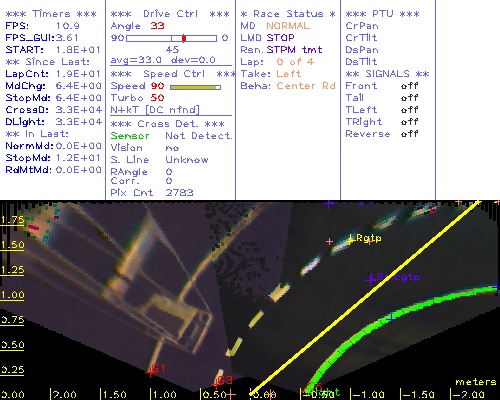Click the red angle slider marker
Viewport: 500px width, 400px height.
click(x=184, y=38)
